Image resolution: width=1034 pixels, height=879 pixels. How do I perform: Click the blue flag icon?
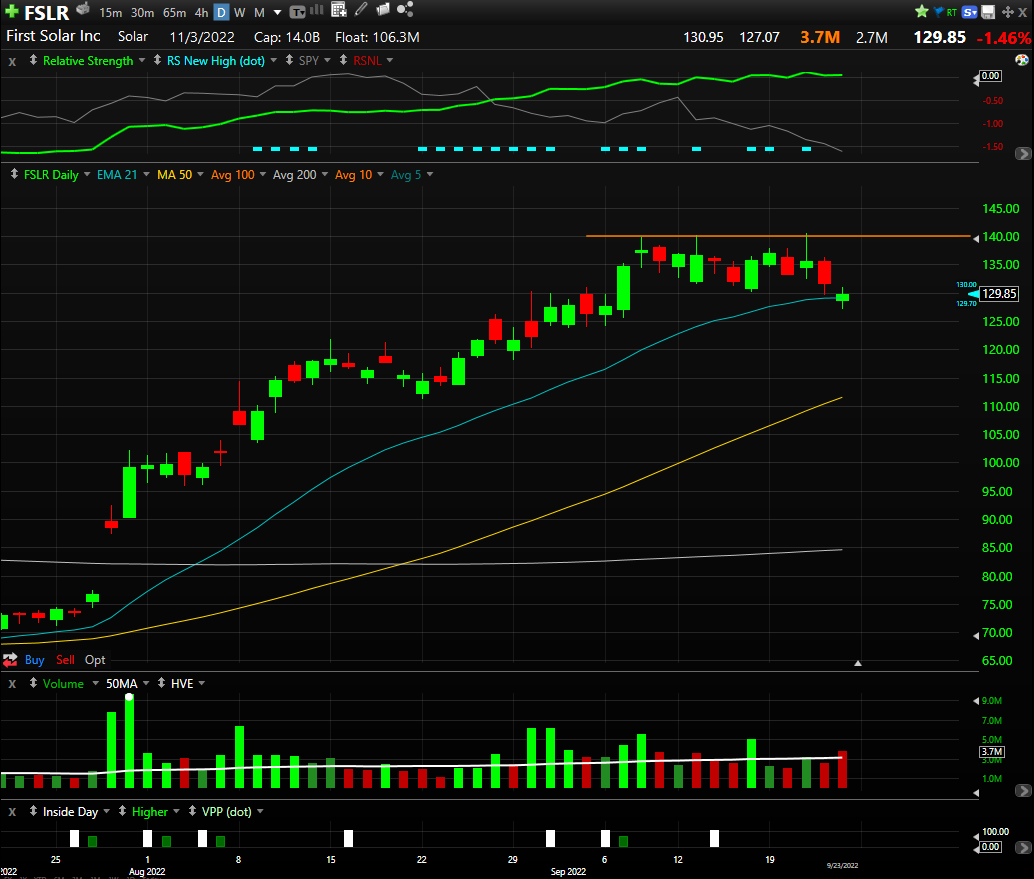pos(938,12)
